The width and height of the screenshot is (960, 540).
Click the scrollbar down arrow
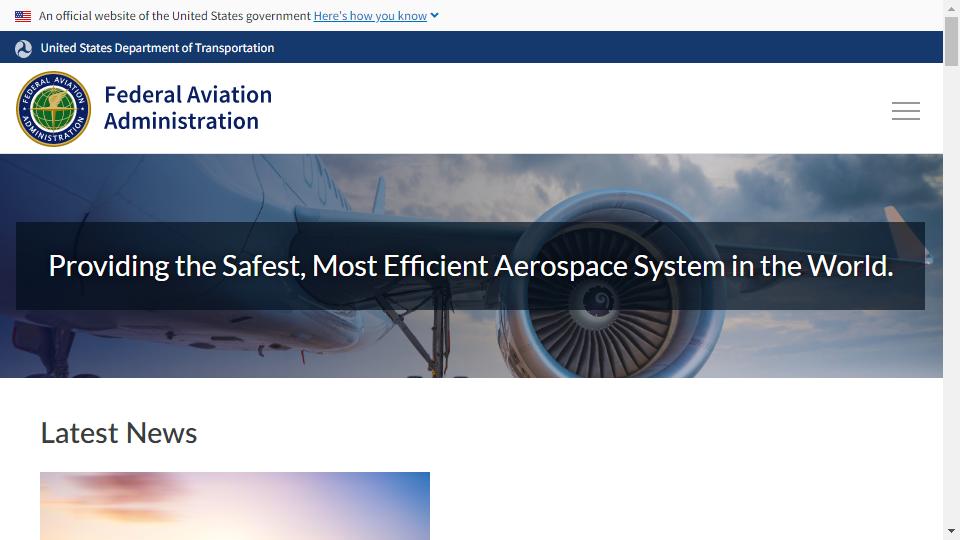(951, 531)
